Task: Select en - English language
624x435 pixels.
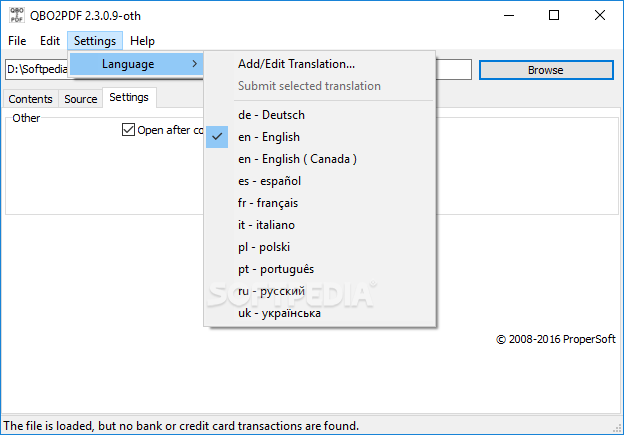Action: pyautogui.click(x=319, y=137)
